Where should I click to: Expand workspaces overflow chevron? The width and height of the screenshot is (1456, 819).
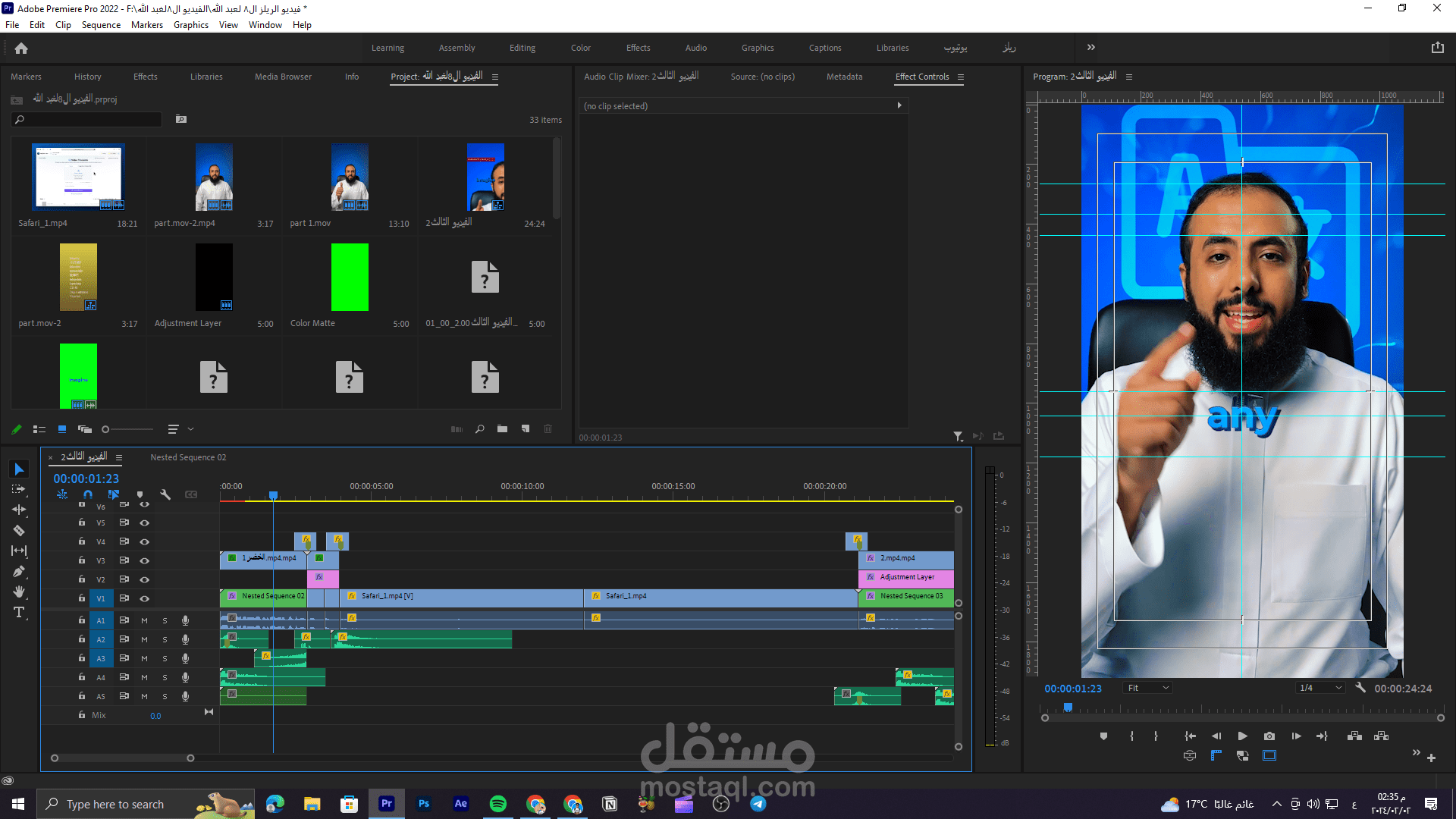1090,48
